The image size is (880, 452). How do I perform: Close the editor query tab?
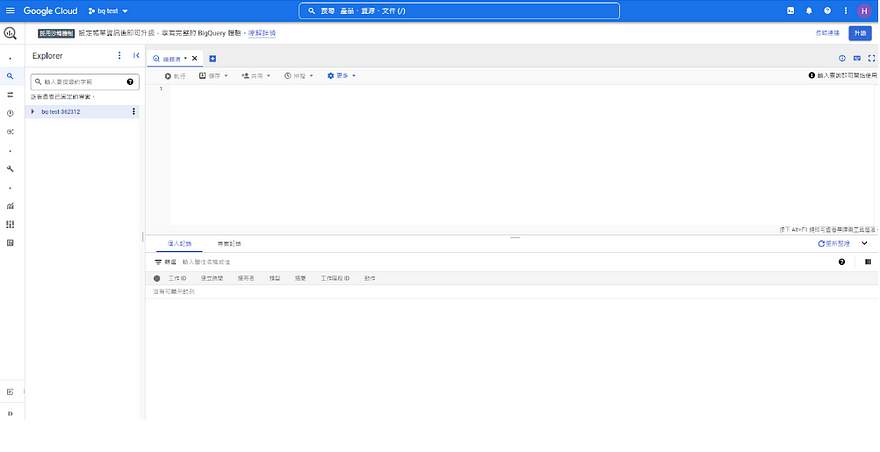click(x=195, y=58)
